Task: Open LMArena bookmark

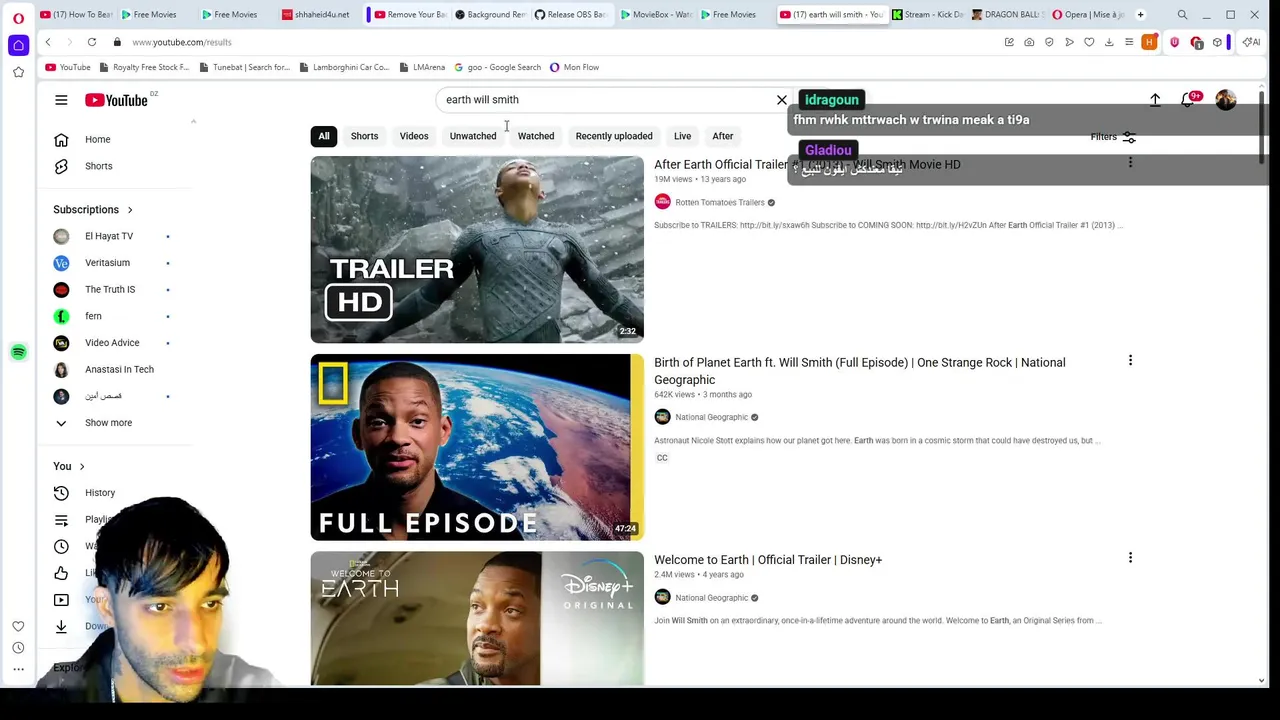Action: coord(422,67)
